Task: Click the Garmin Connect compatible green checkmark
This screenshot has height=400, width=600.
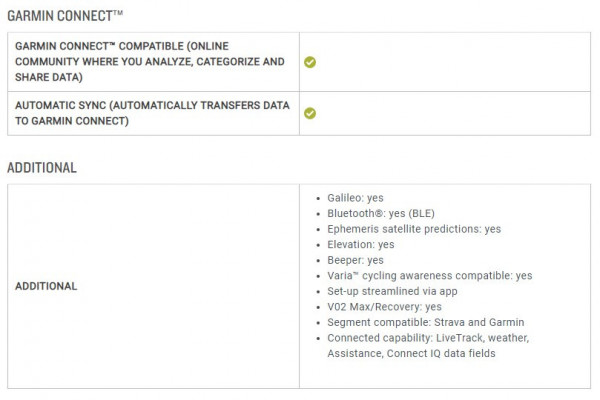Action: [x=310, y=62]
